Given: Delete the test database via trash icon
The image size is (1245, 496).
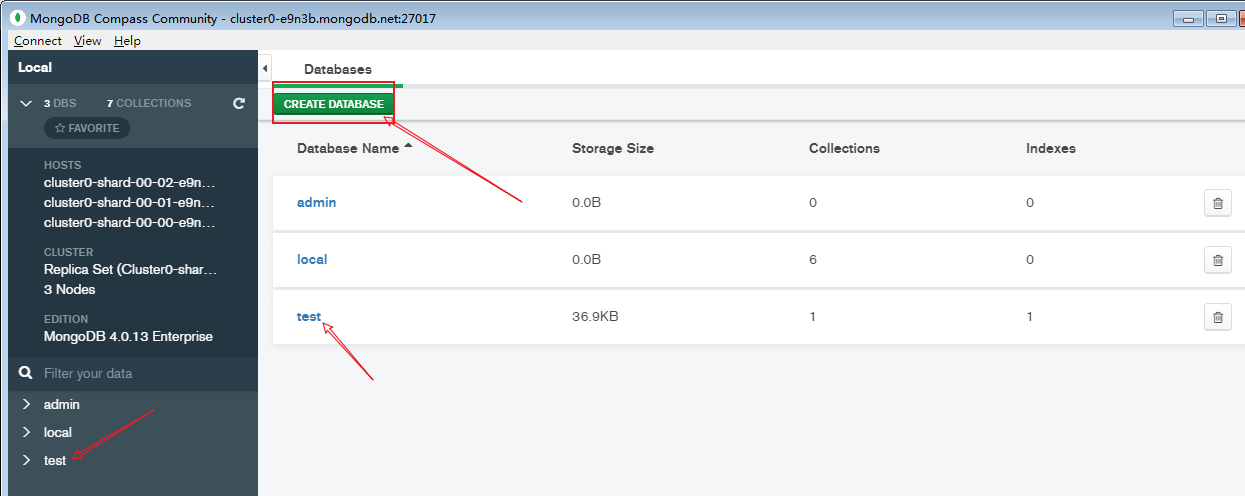Looking at the screenshot, I should point(1217,317).
